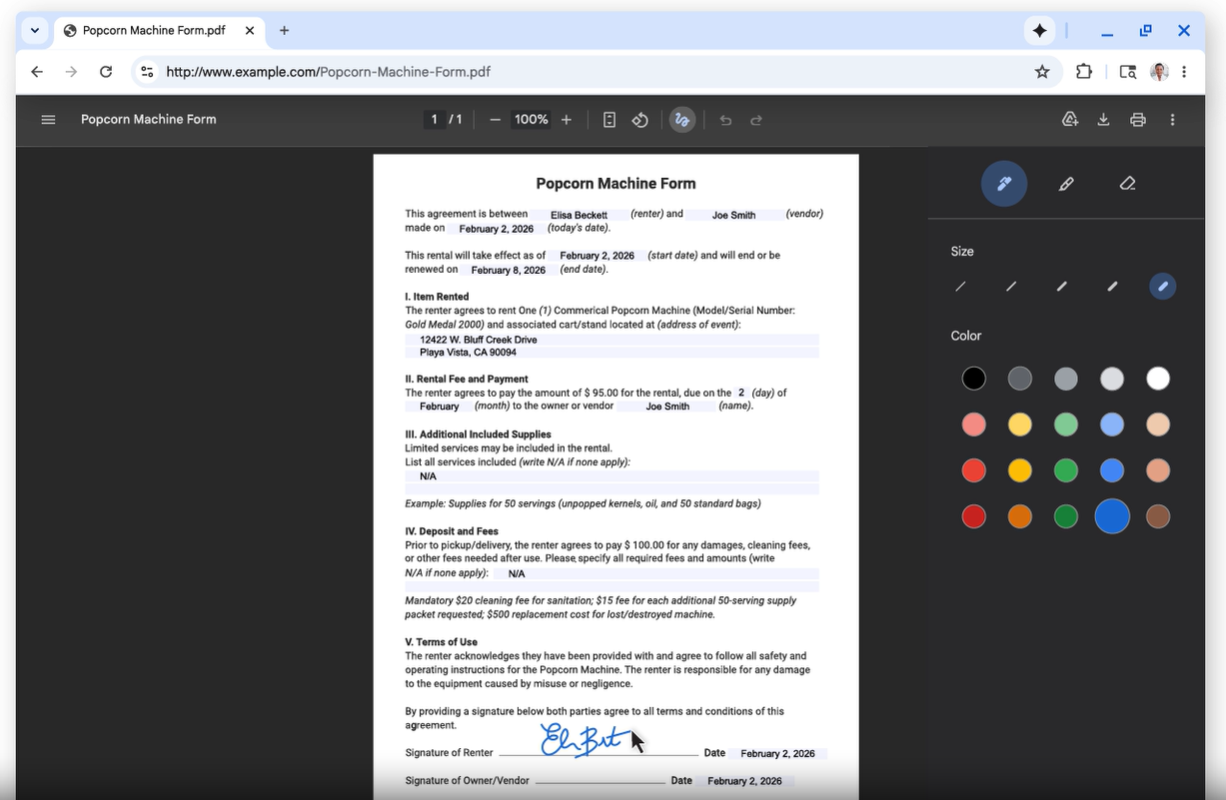This screenshot has width=1226, height=800.
Task: Click the page number input field
Action: [x=434, y=120]
